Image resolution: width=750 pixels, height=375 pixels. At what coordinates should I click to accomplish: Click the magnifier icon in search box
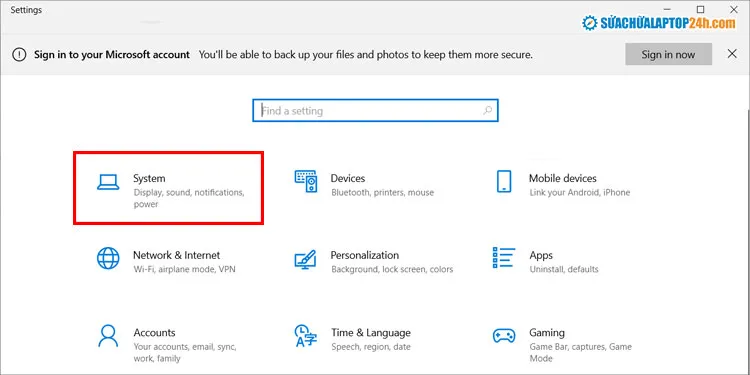point(487,110)
